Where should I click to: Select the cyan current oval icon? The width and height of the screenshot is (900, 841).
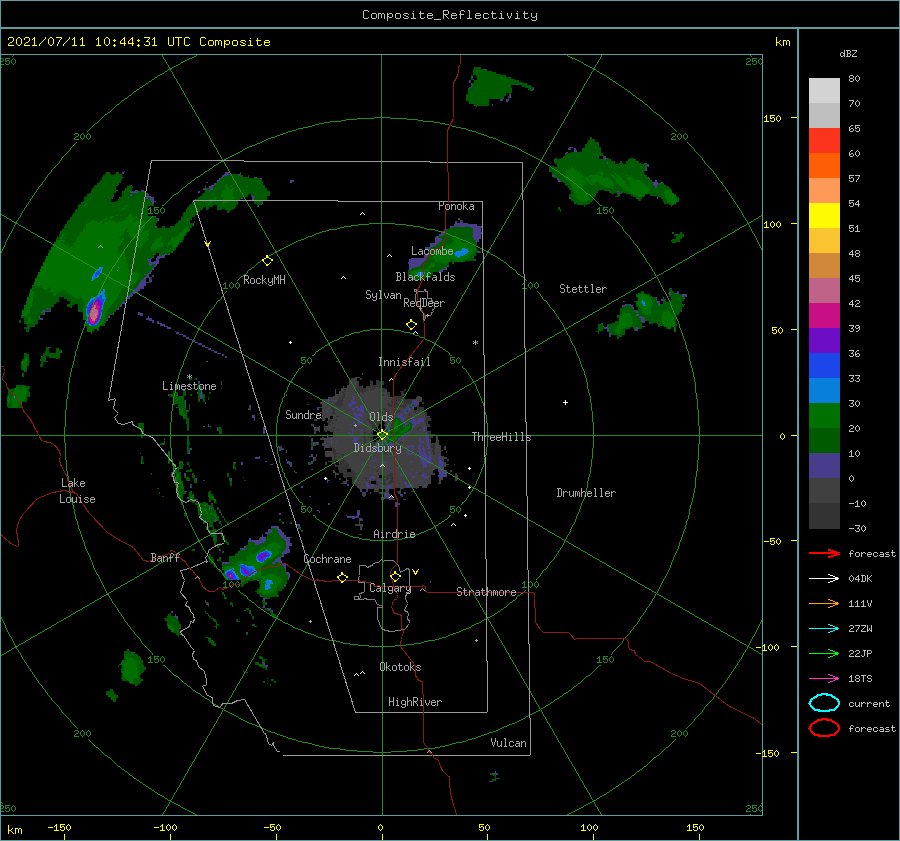[x=824, y=703]
